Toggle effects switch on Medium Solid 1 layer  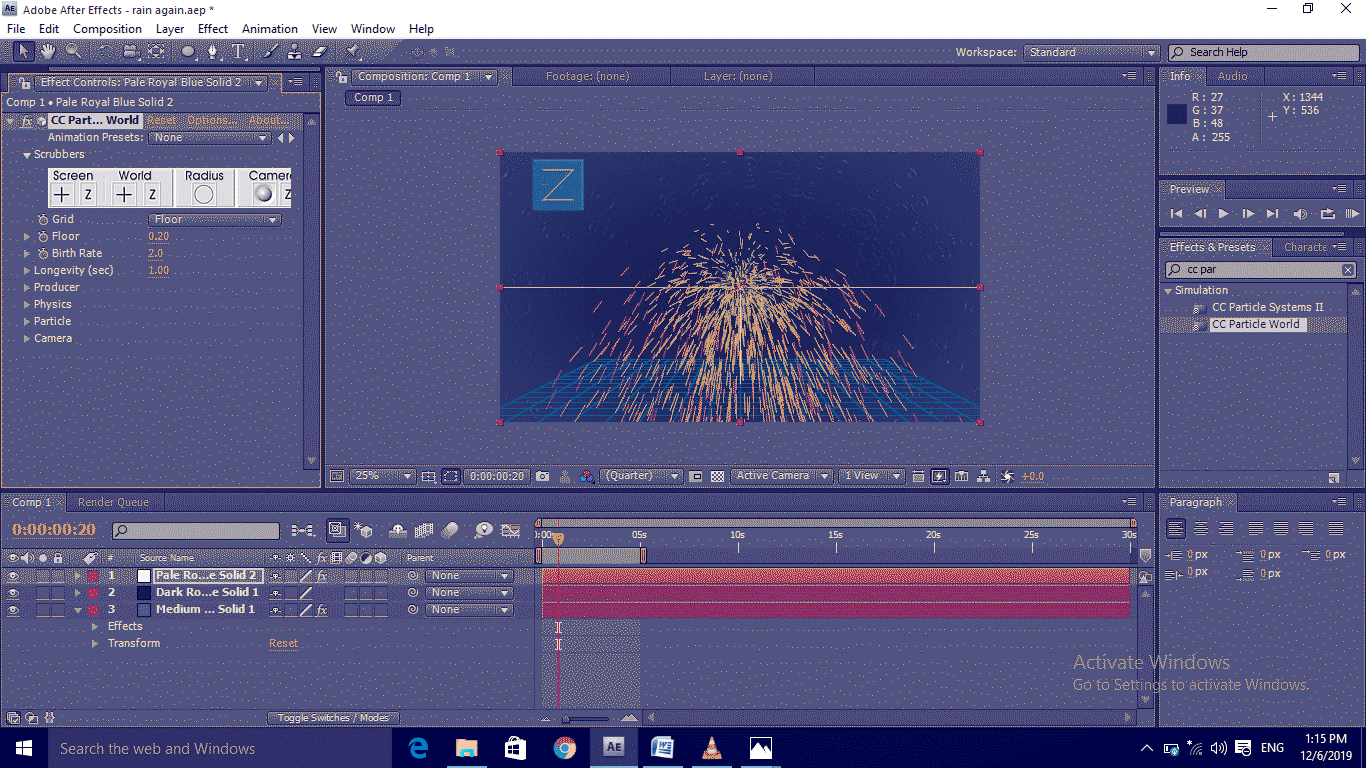[x=322, y=610]
